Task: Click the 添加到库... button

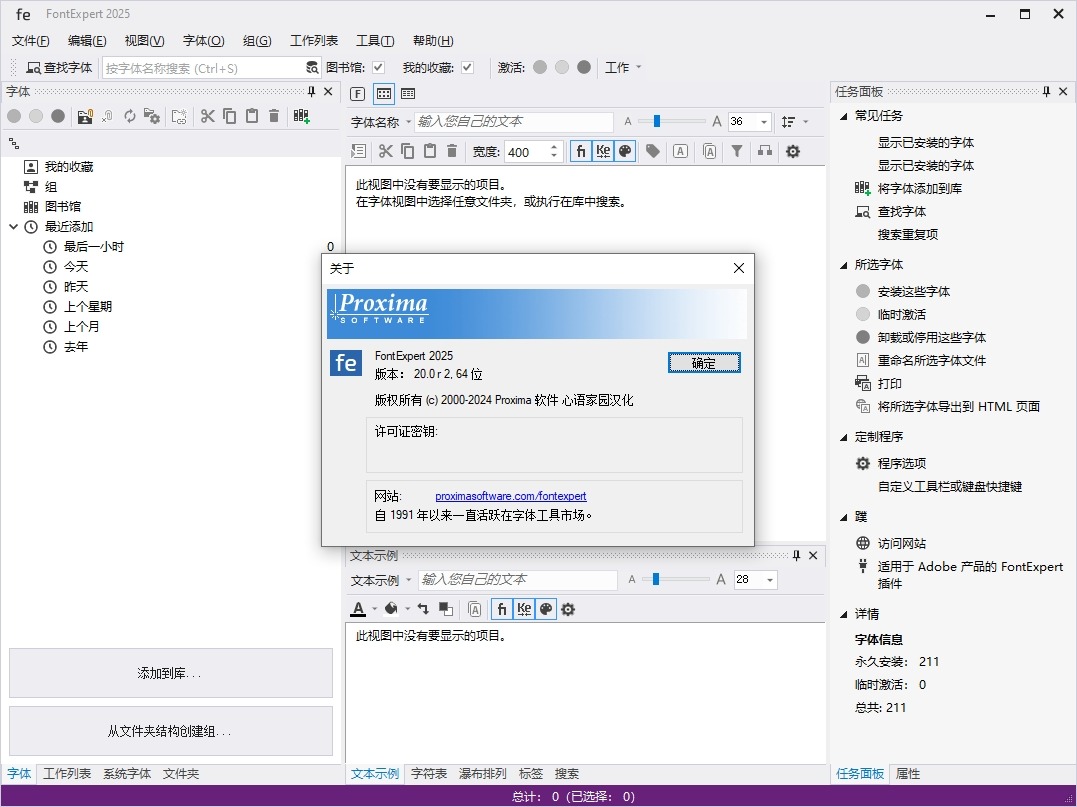Action: [170, 673]
